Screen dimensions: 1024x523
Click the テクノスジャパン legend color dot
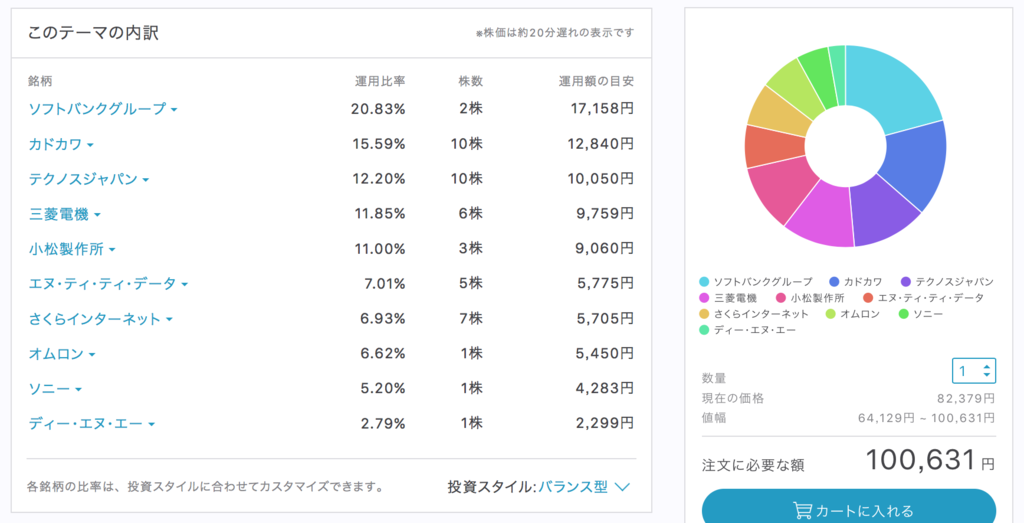click(906, 282)
